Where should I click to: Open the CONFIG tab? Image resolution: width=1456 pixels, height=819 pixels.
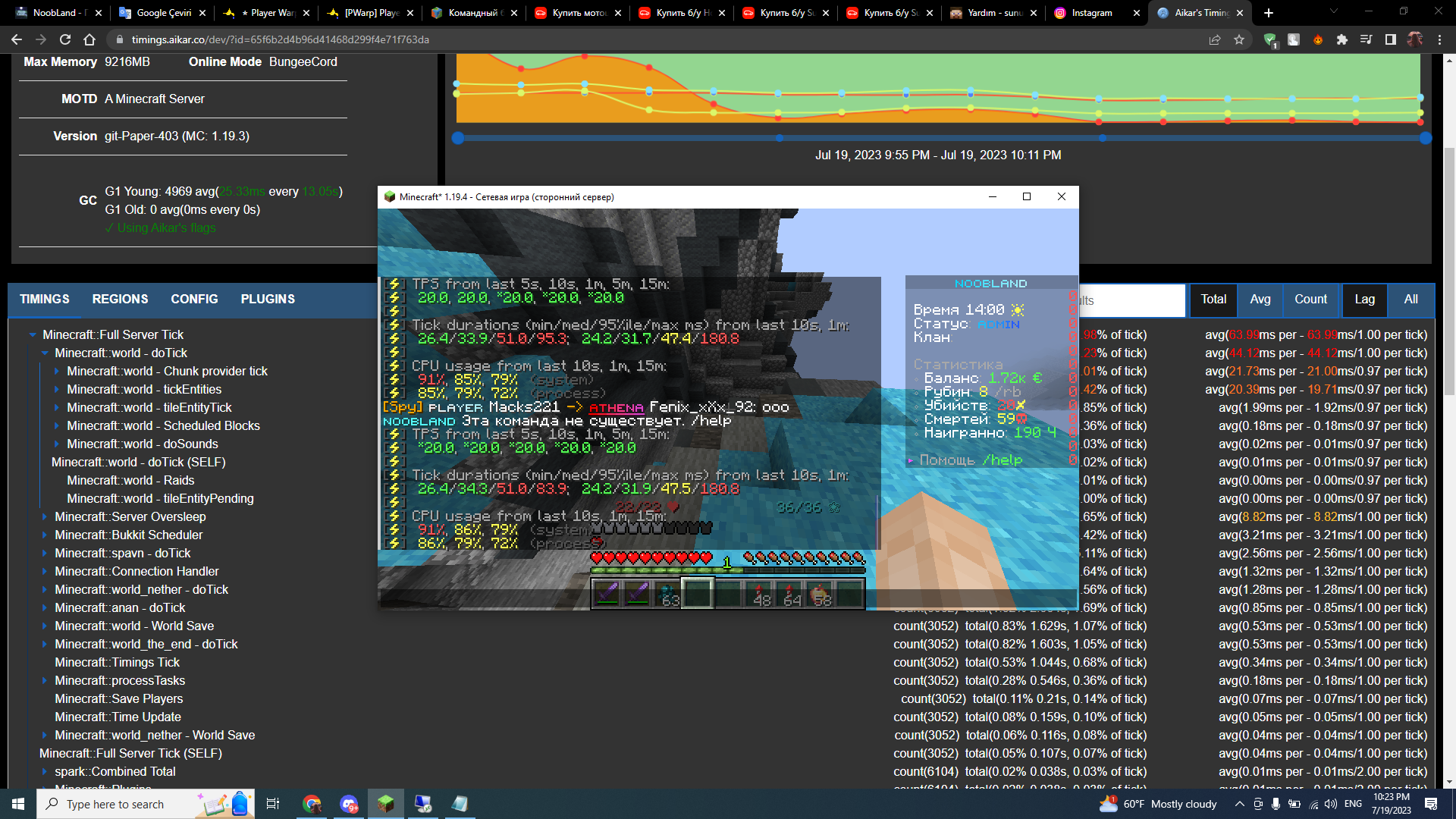194,299
